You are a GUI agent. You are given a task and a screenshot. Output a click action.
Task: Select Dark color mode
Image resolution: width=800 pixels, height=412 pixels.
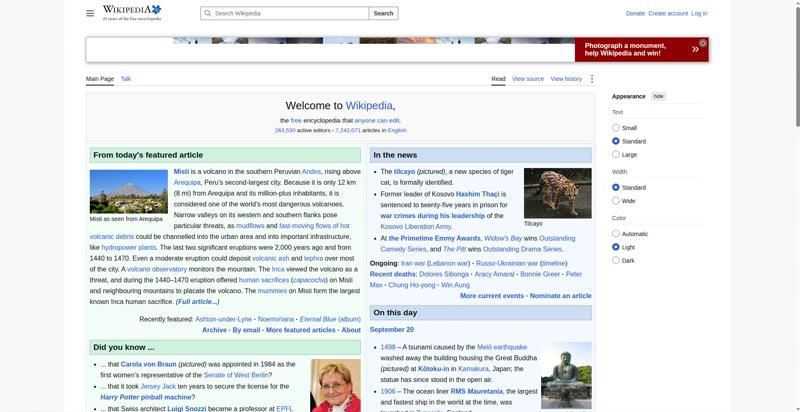pos(616,260)
